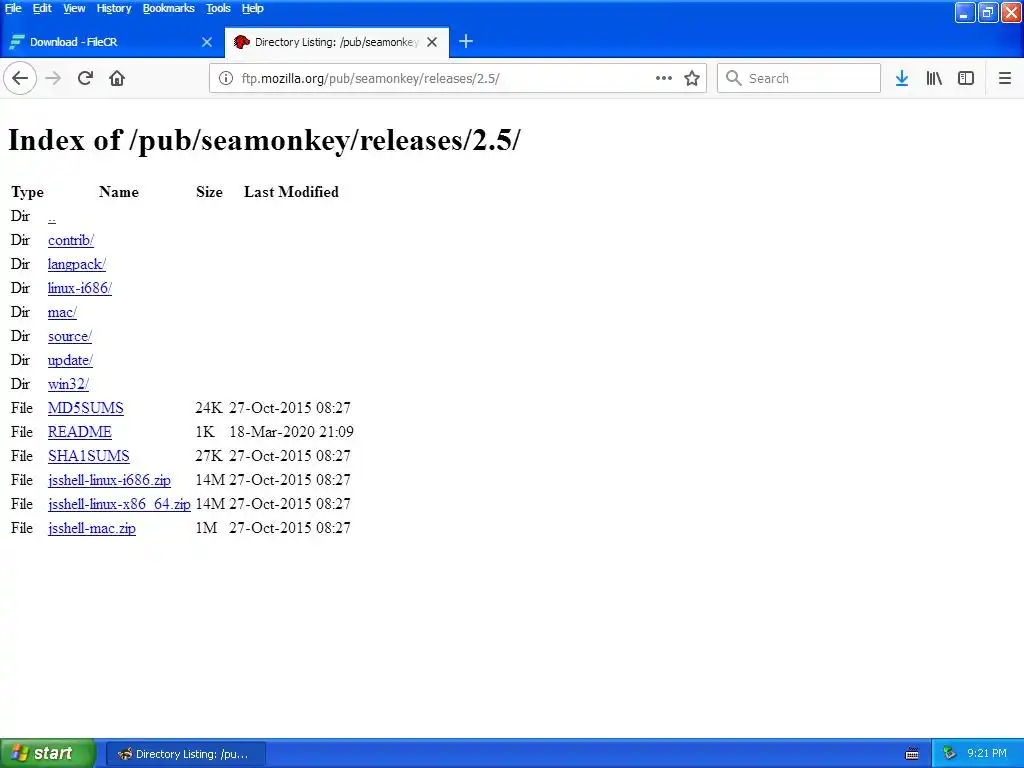The image size is (1024, 768).
Task: Click the FileCR tab favicon
Action: click(17, 42)
